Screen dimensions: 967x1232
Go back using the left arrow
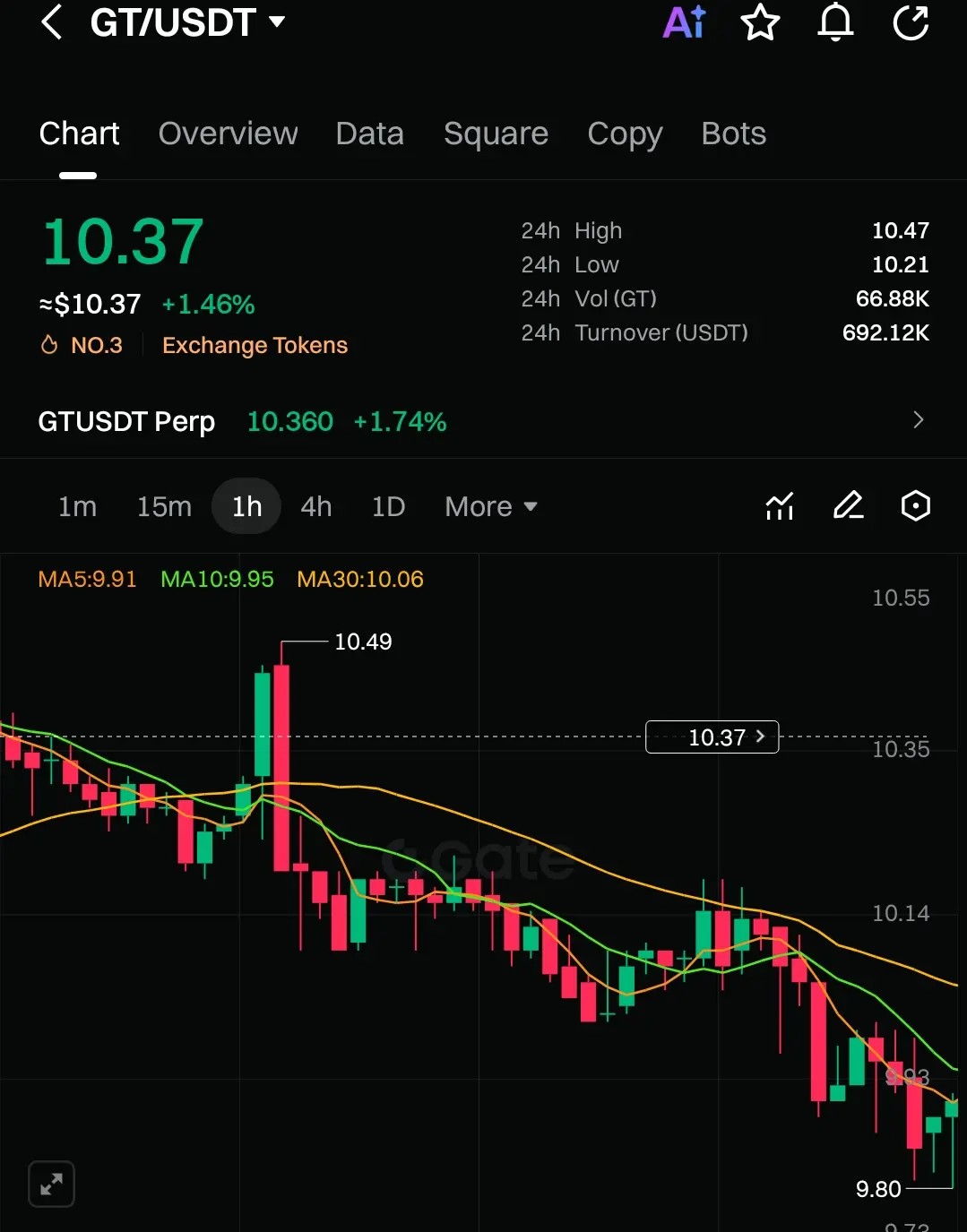tap(52, 22)
